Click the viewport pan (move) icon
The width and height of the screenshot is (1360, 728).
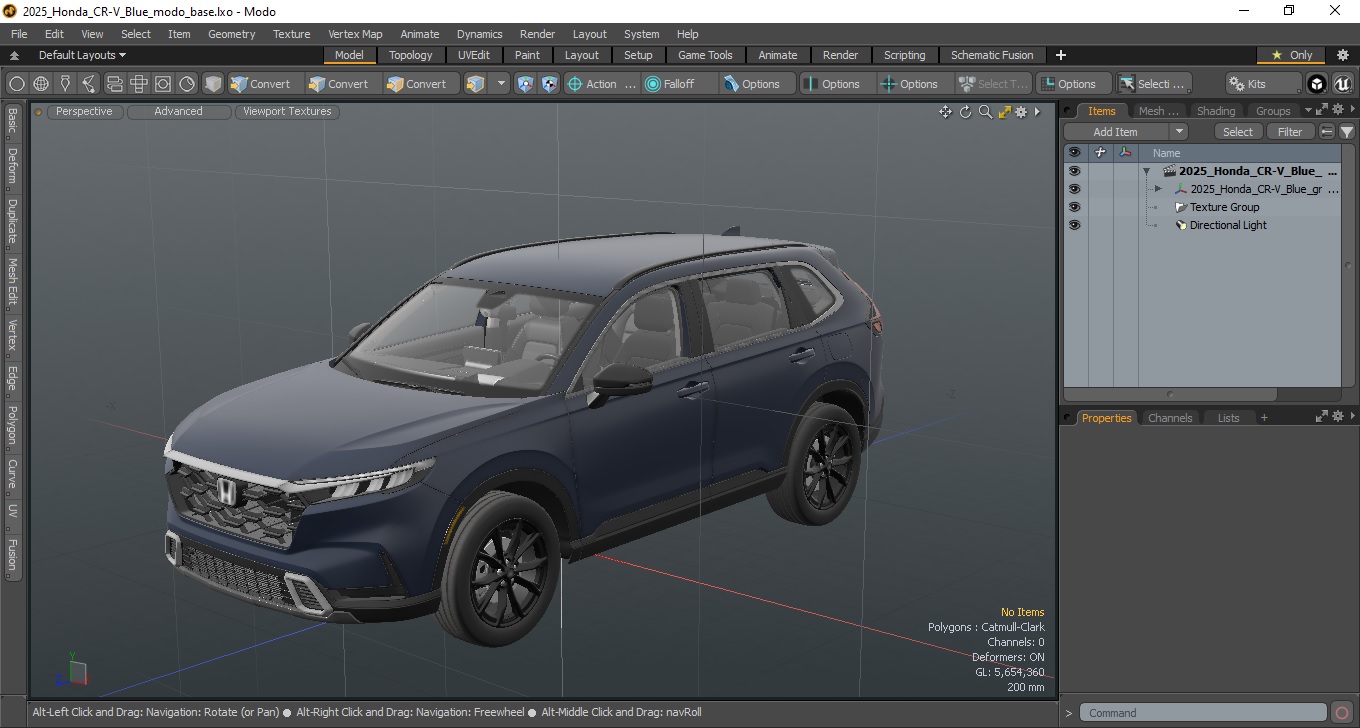(x=945, y=112)
